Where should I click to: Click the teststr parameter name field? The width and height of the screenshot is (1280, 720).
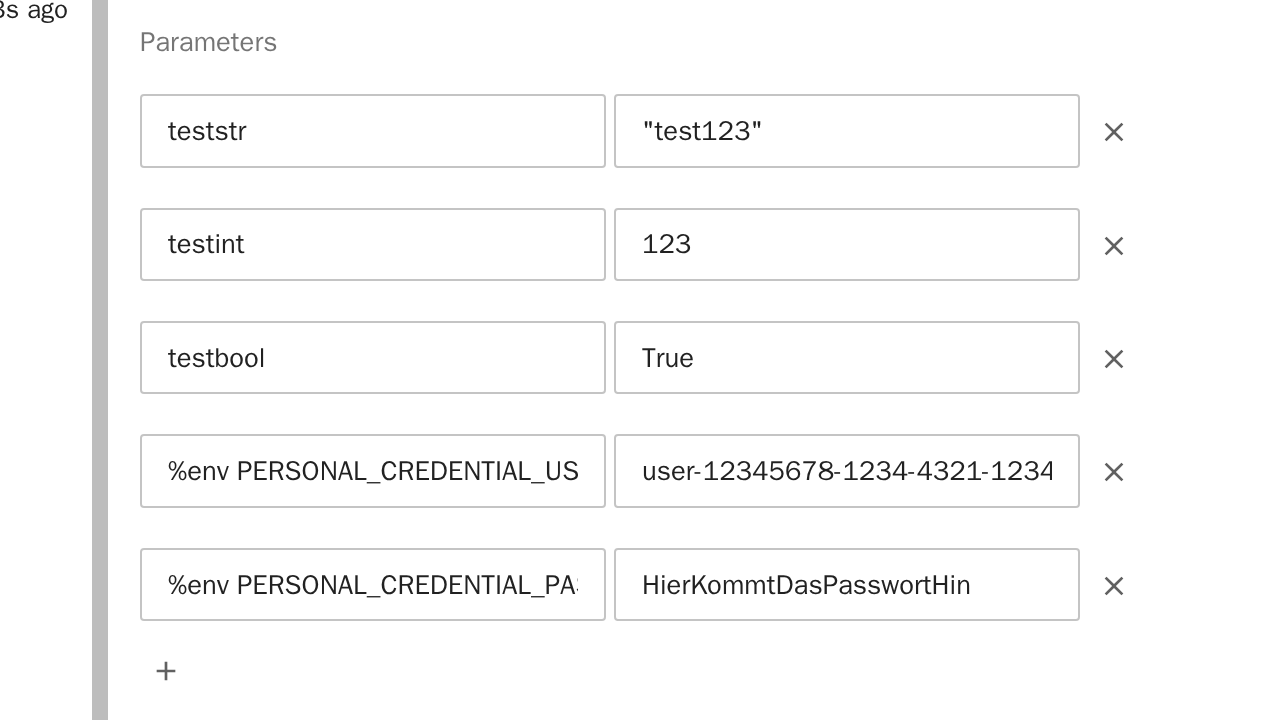[x=372, y=131]
